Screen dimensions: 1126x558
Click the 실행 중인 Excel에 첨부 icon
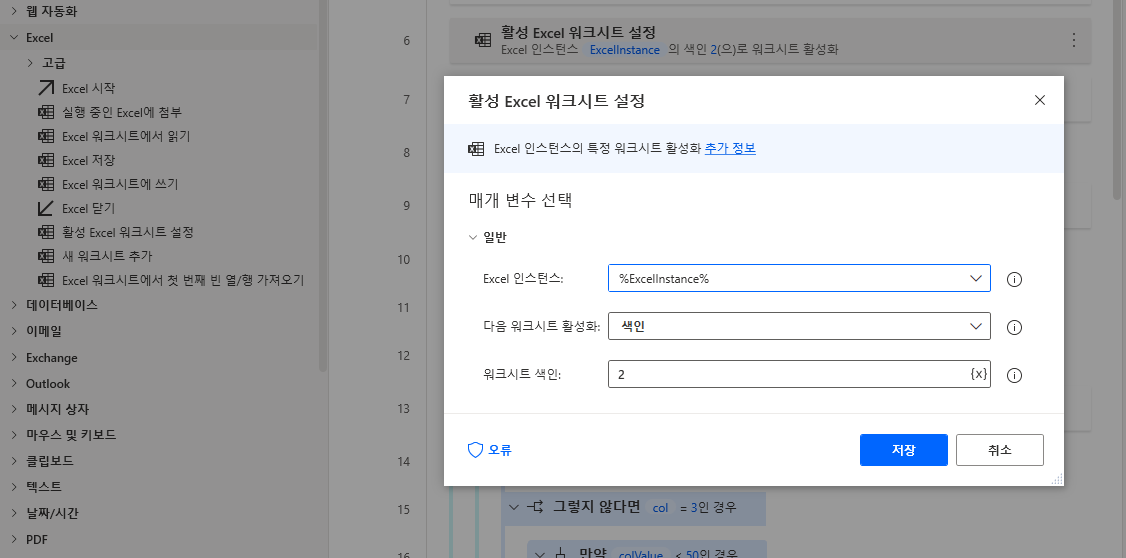tap(46, 112)
